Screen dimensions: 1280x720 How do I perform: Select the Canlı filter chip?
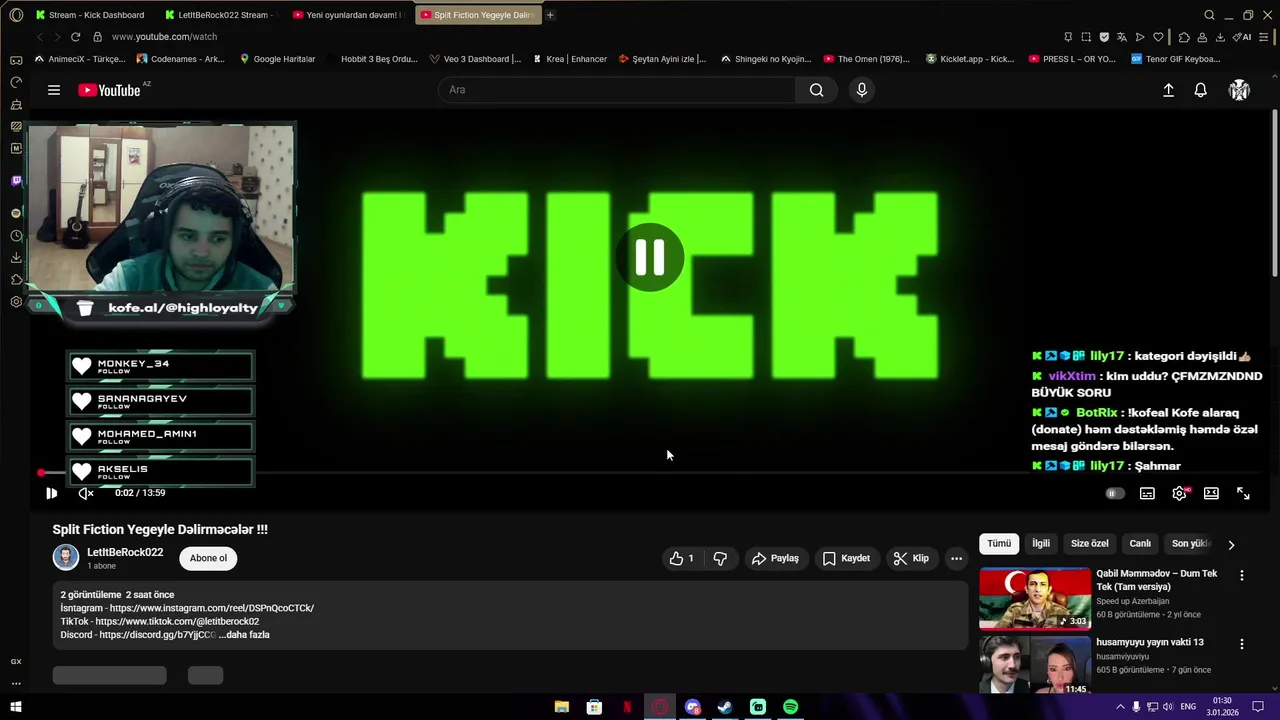[x=1140, y=544]
